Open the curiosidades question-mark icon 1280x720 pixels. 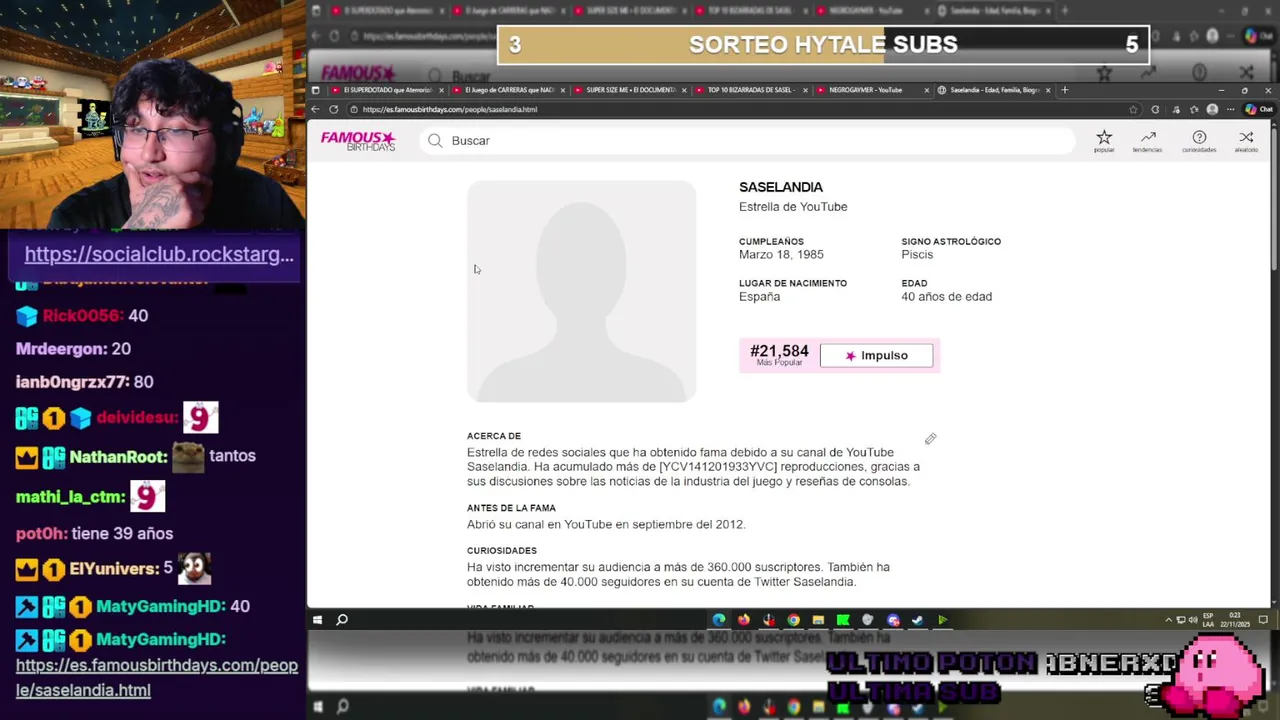1199,140
